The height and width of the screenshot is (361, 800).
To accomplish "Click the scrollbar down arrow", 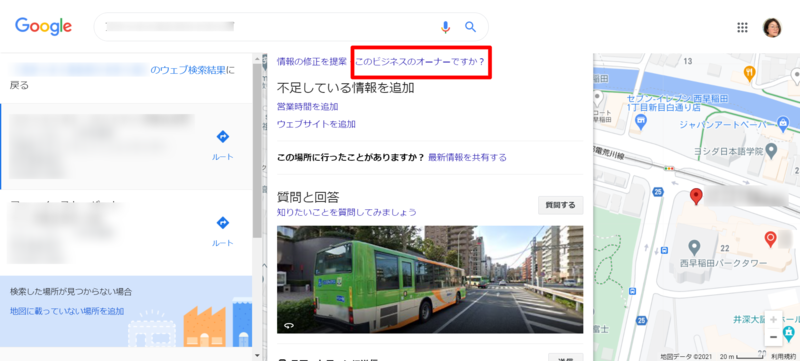I will 257,355.
